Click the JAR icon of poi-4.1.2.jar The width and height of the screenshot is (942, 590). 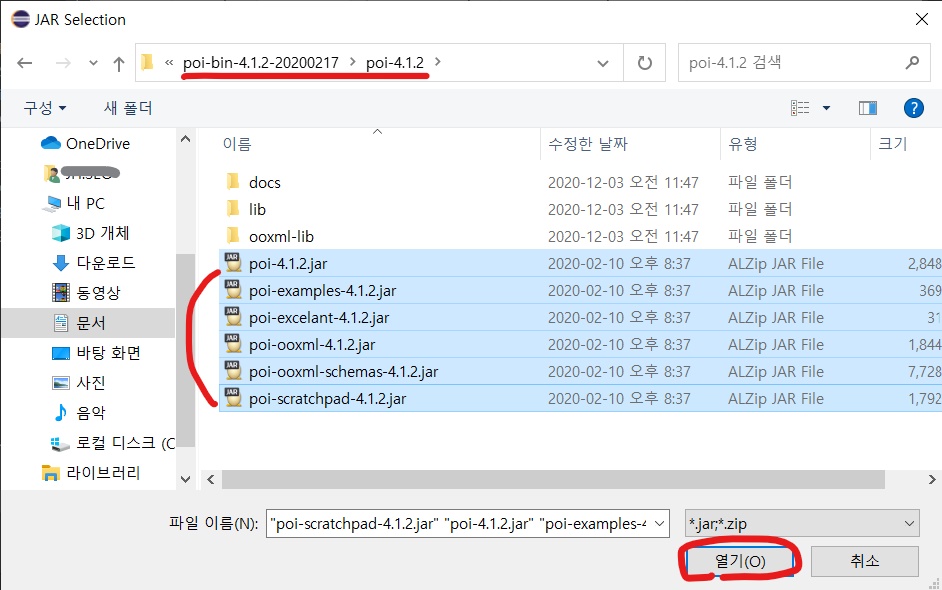pyautogui.click(x=232, y=263)
